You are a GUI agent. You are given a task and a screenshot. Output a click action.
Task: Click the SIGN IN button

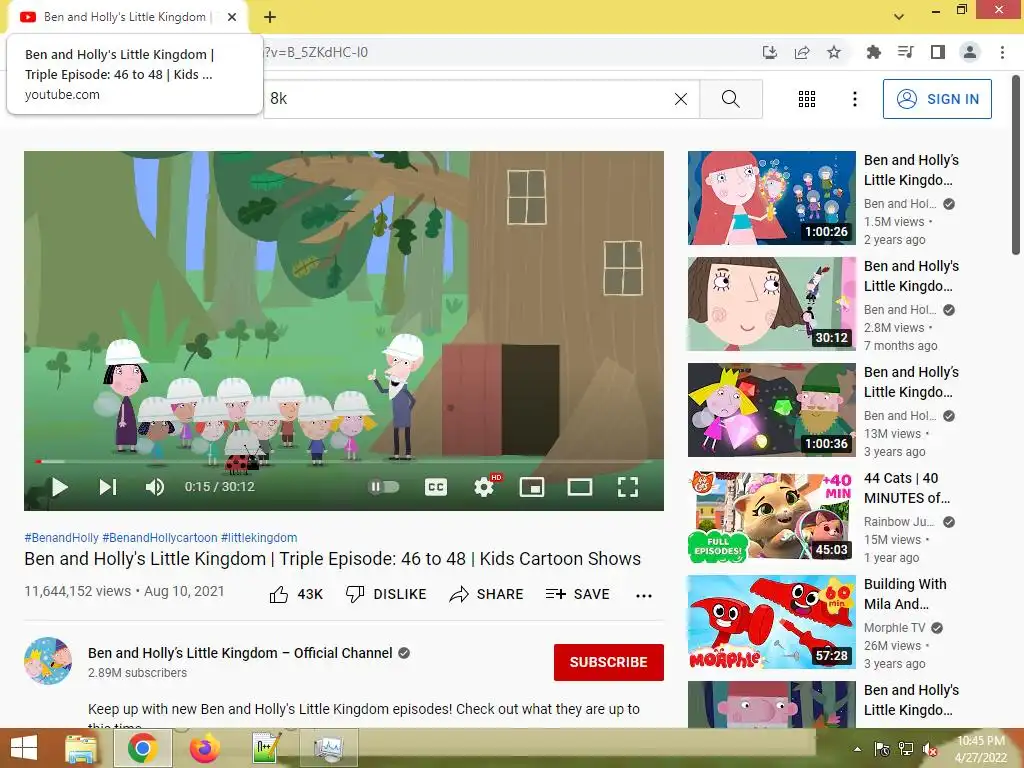tap(937, 99)
